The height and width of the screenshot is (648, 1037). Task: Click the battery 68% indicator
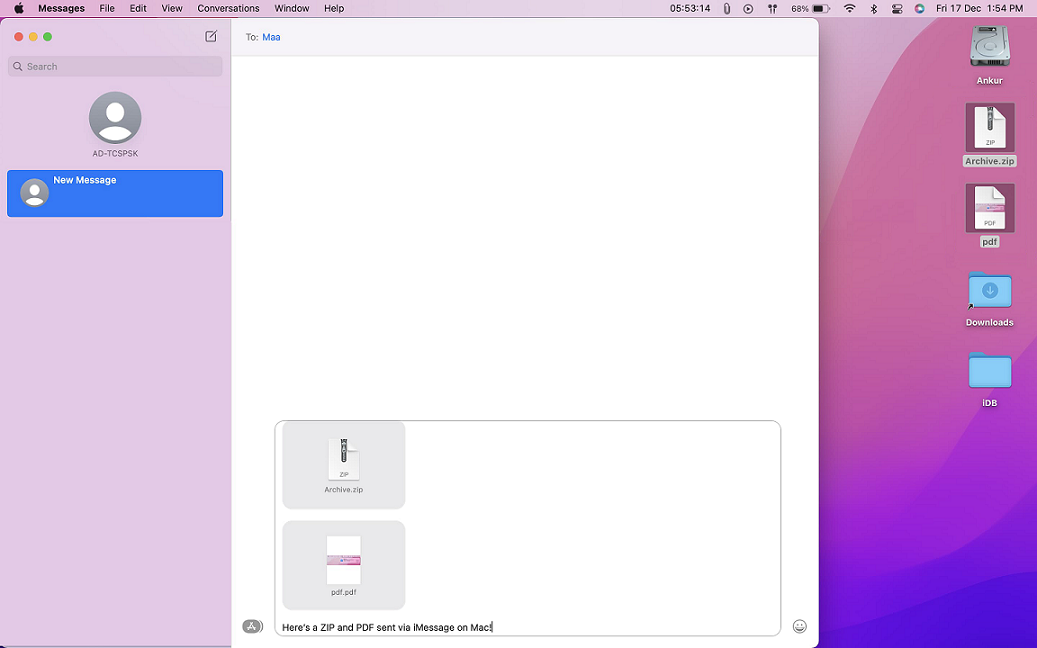coord(810,9)
